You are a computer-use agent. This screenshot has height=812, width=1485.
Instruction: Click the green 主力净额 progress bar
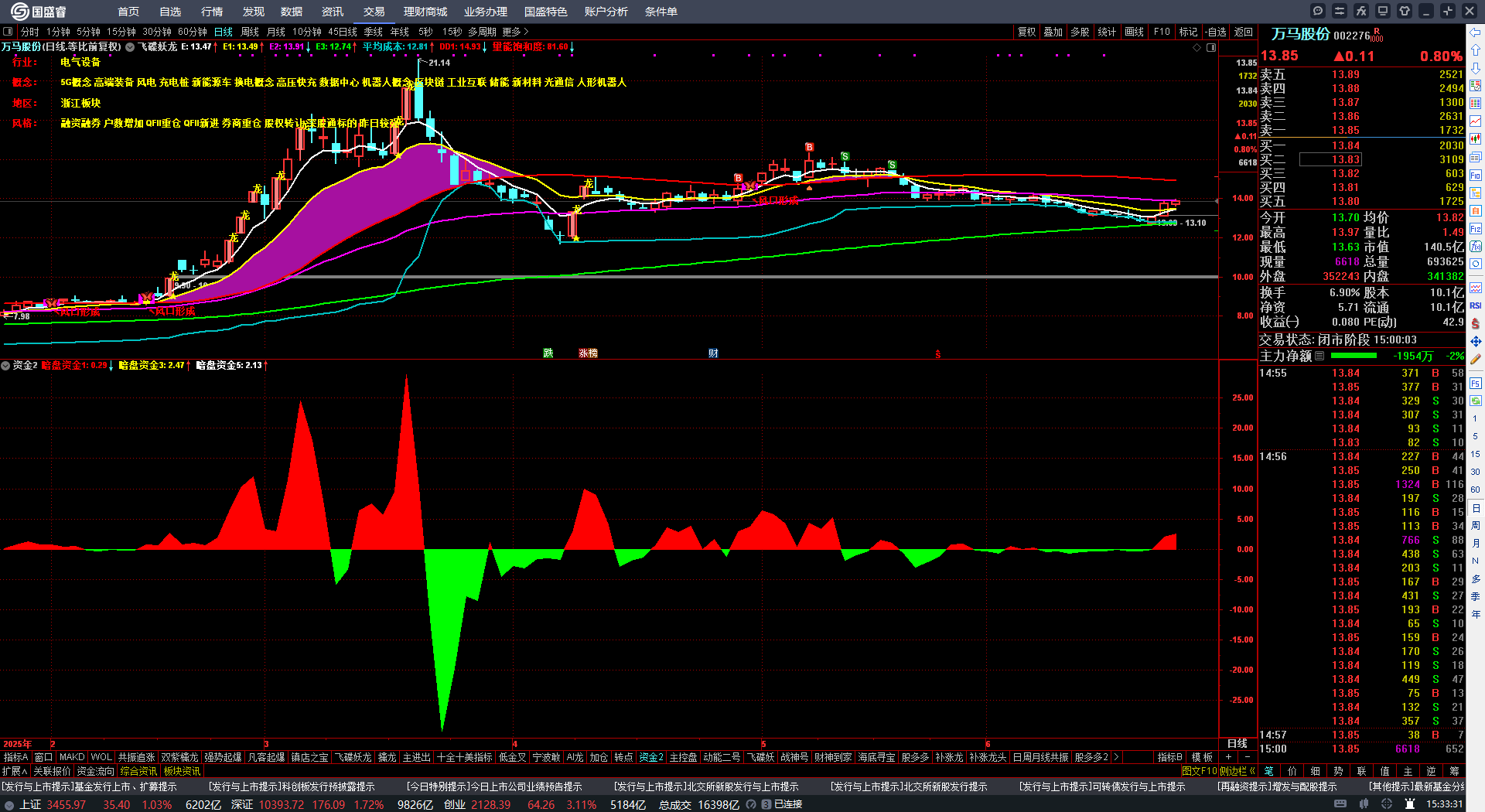pyautogui.click(x=1354, y=356)
